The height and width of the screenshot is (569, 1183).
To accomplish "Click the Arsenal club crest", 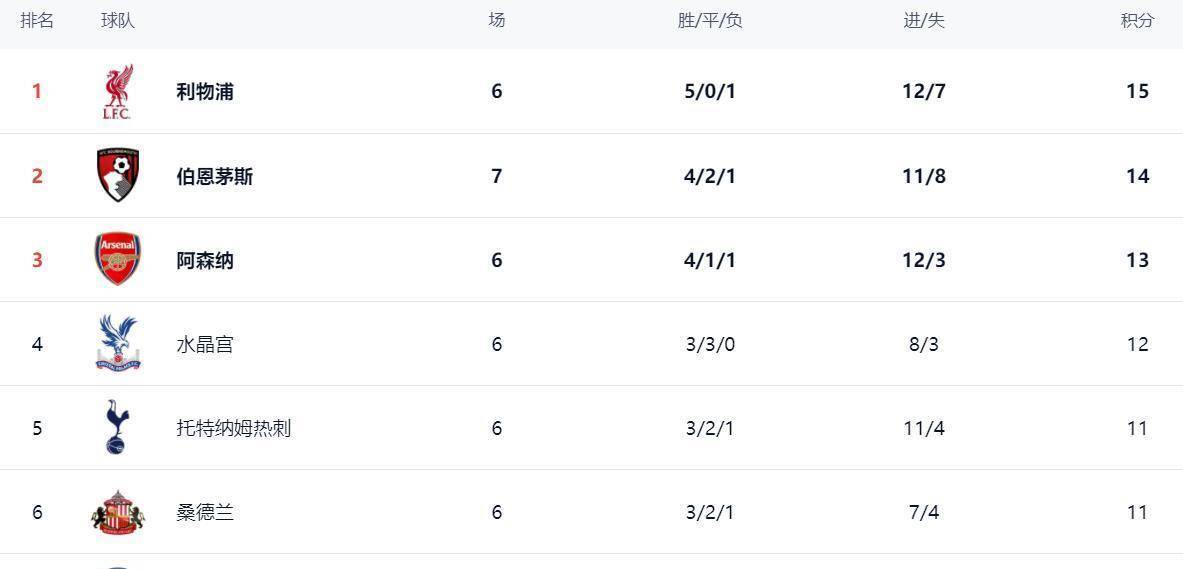I will pos(117,260).
